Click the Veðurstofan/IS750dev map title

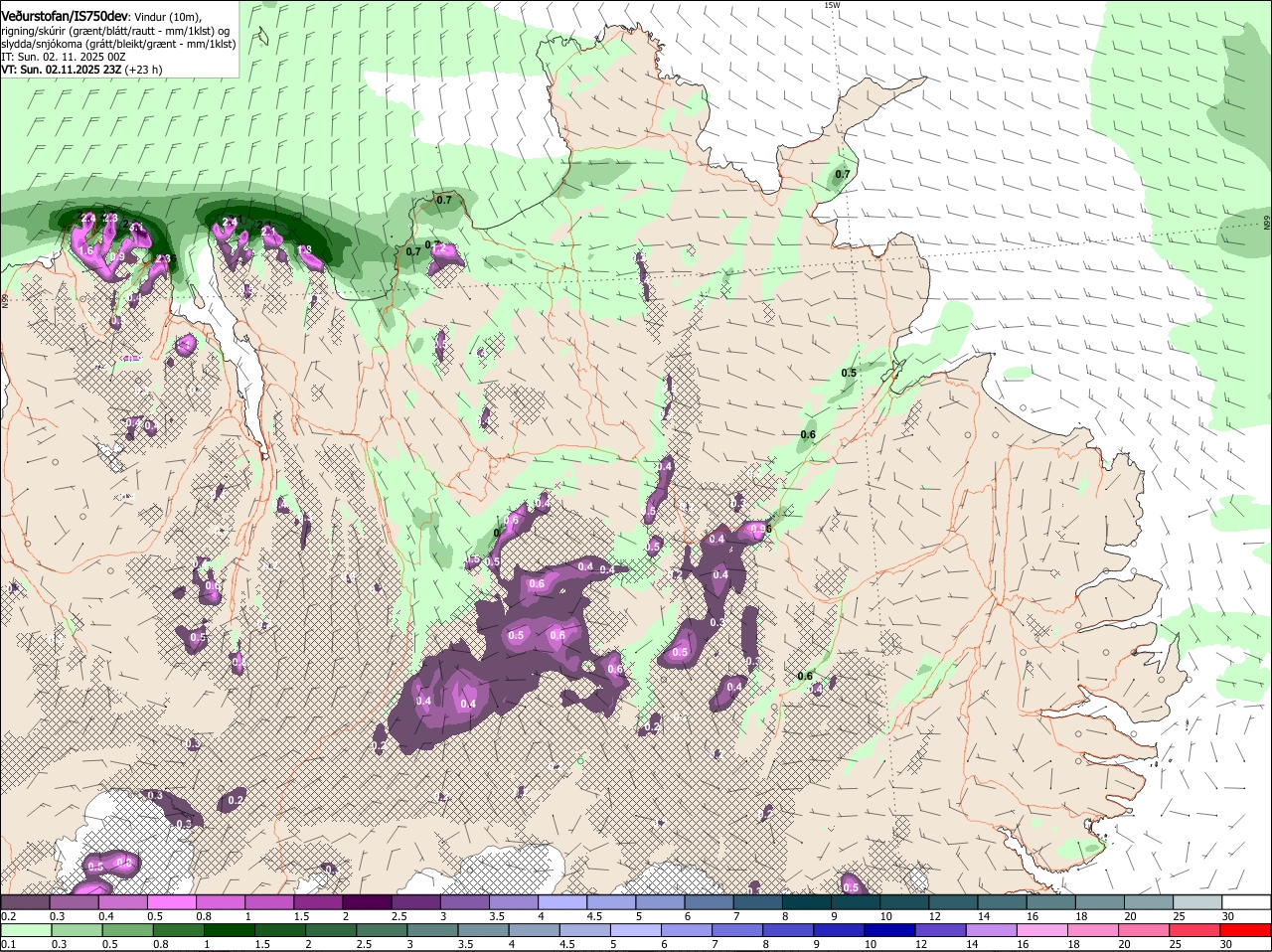pyautogui.click(x=65, y=16)
